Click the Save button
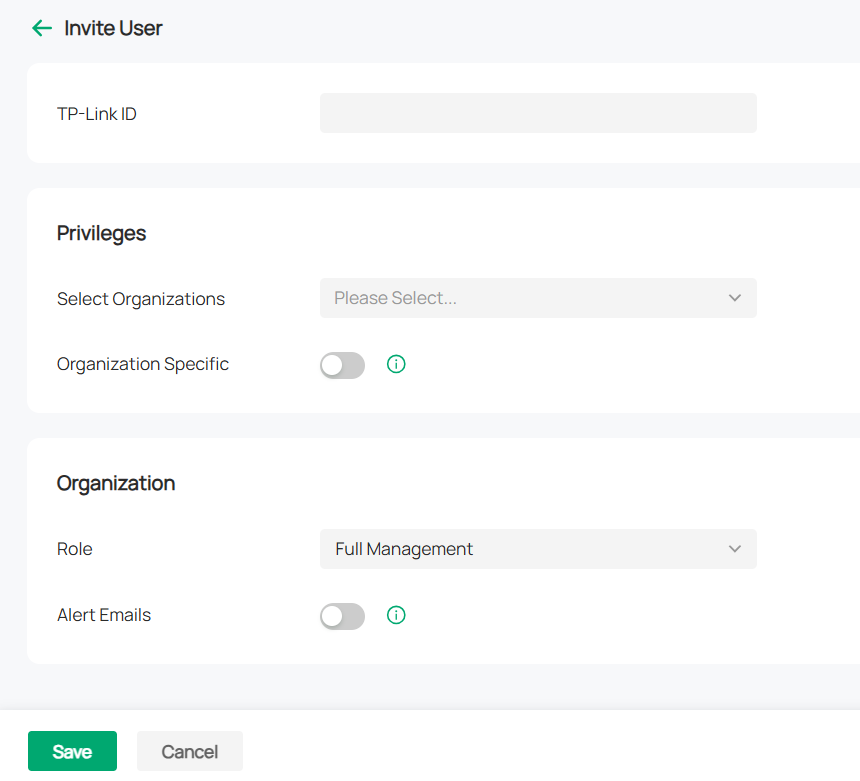 click(x=72, y=751)
